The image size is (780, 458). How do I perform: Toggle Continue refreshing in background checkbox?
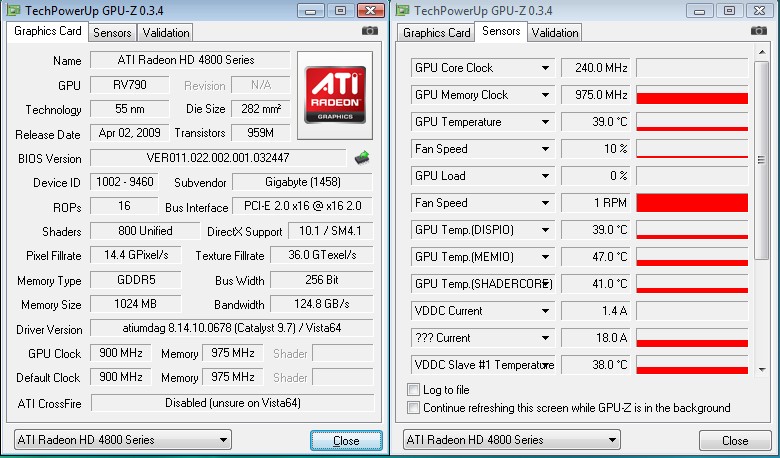click(413, 408)
